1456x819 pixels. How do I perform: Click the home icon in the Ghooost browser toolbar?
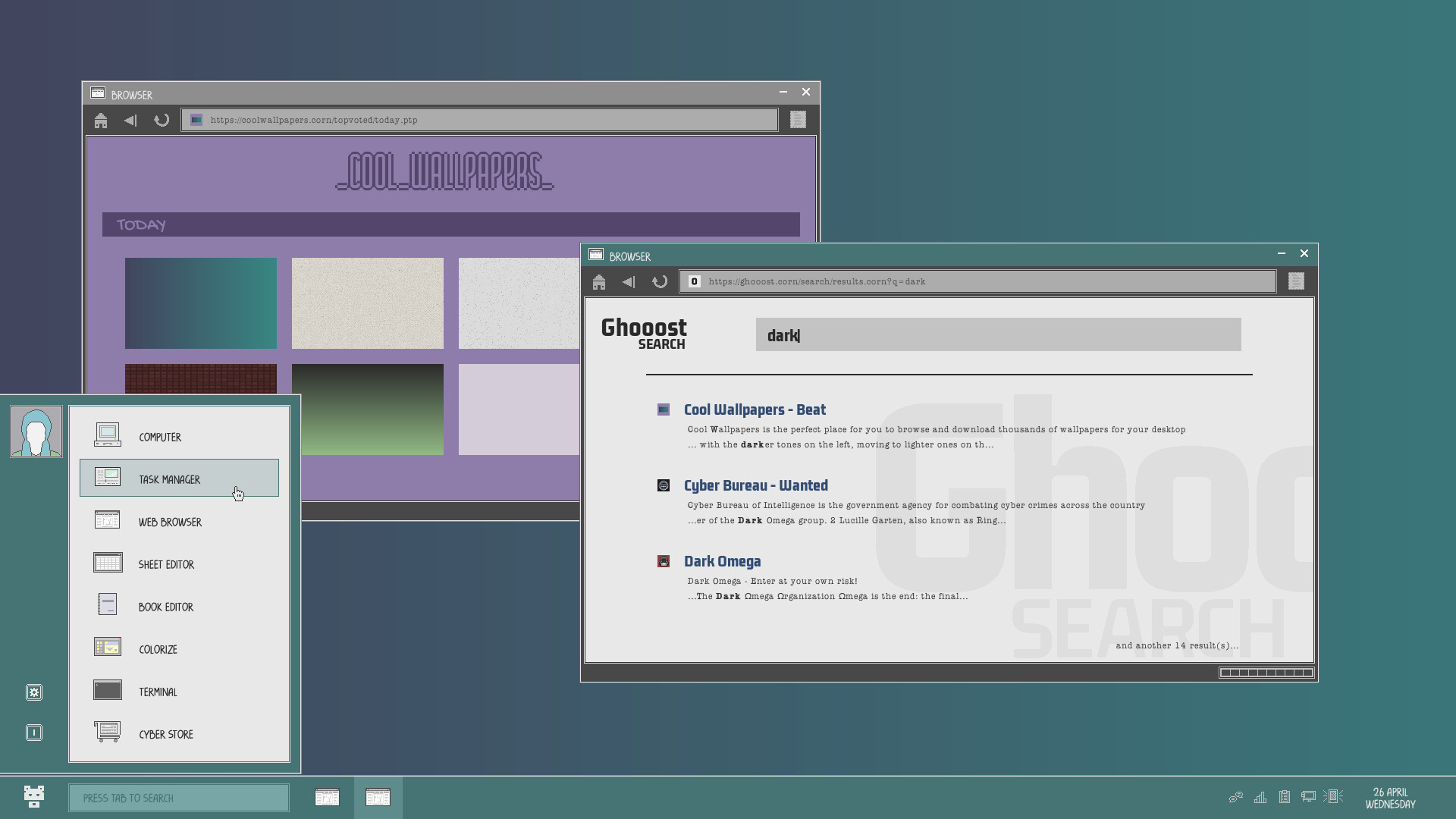(x=599, y=281)
